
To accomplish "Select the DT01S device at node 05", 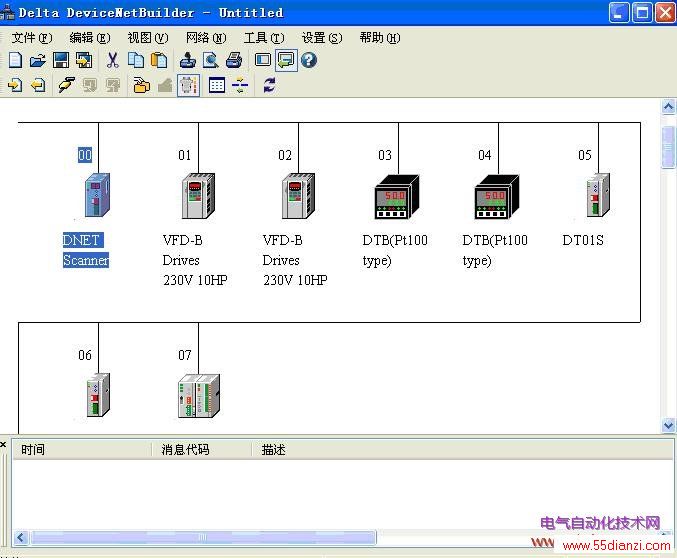I will pyautogui.click(x=598, y=195).
